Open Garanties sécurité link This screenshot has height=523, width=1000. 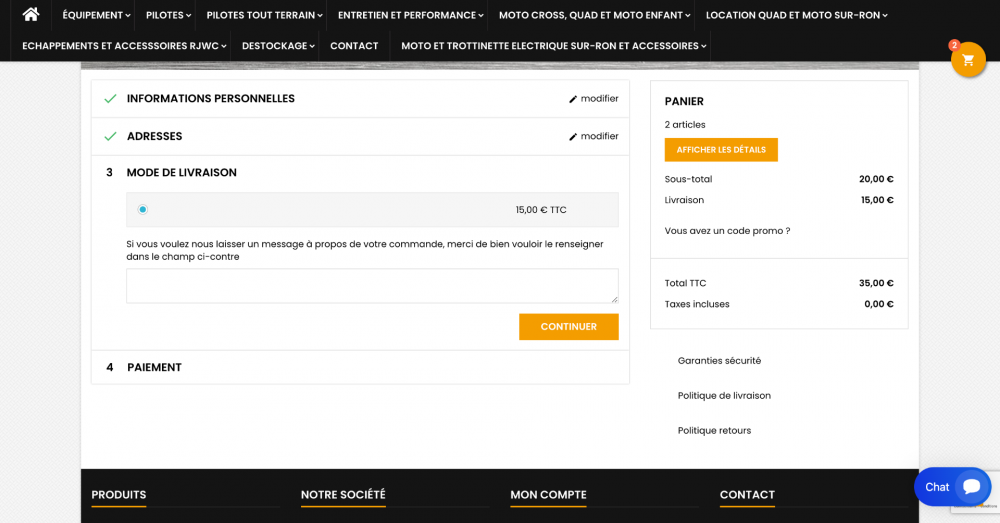[x=719, y=360]
